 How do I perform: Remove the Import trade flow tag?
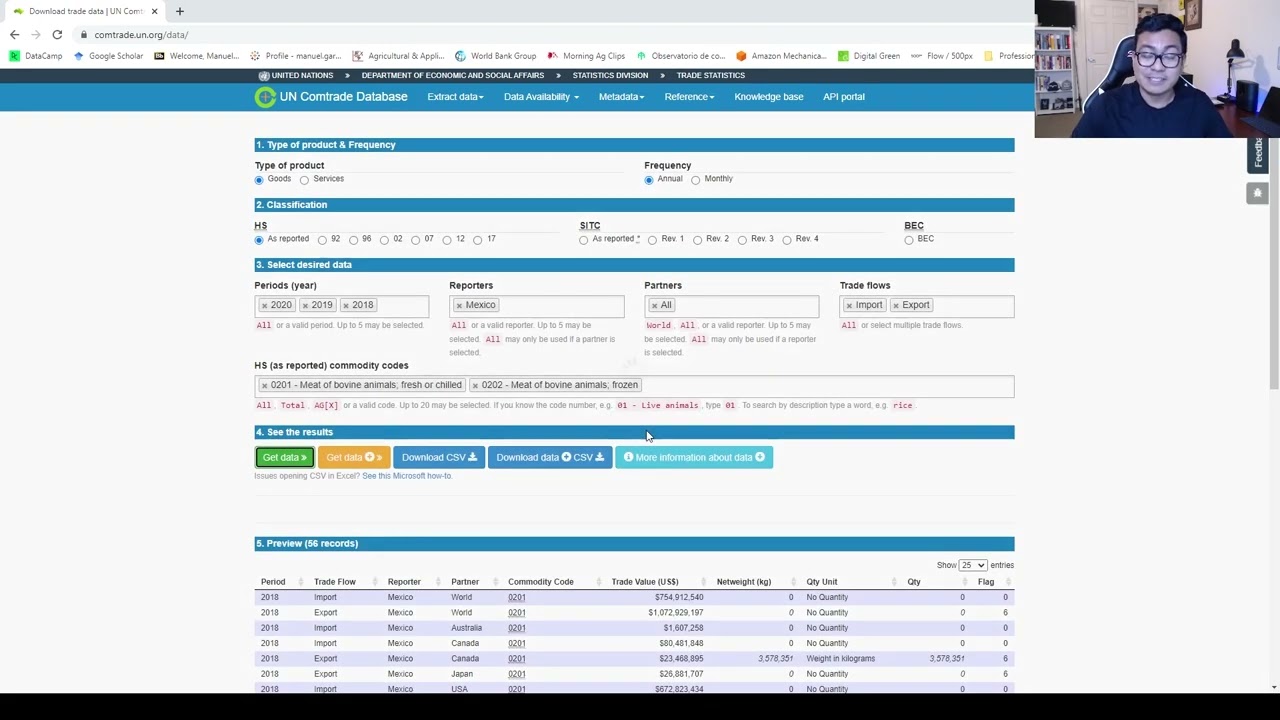pos(849,305)
